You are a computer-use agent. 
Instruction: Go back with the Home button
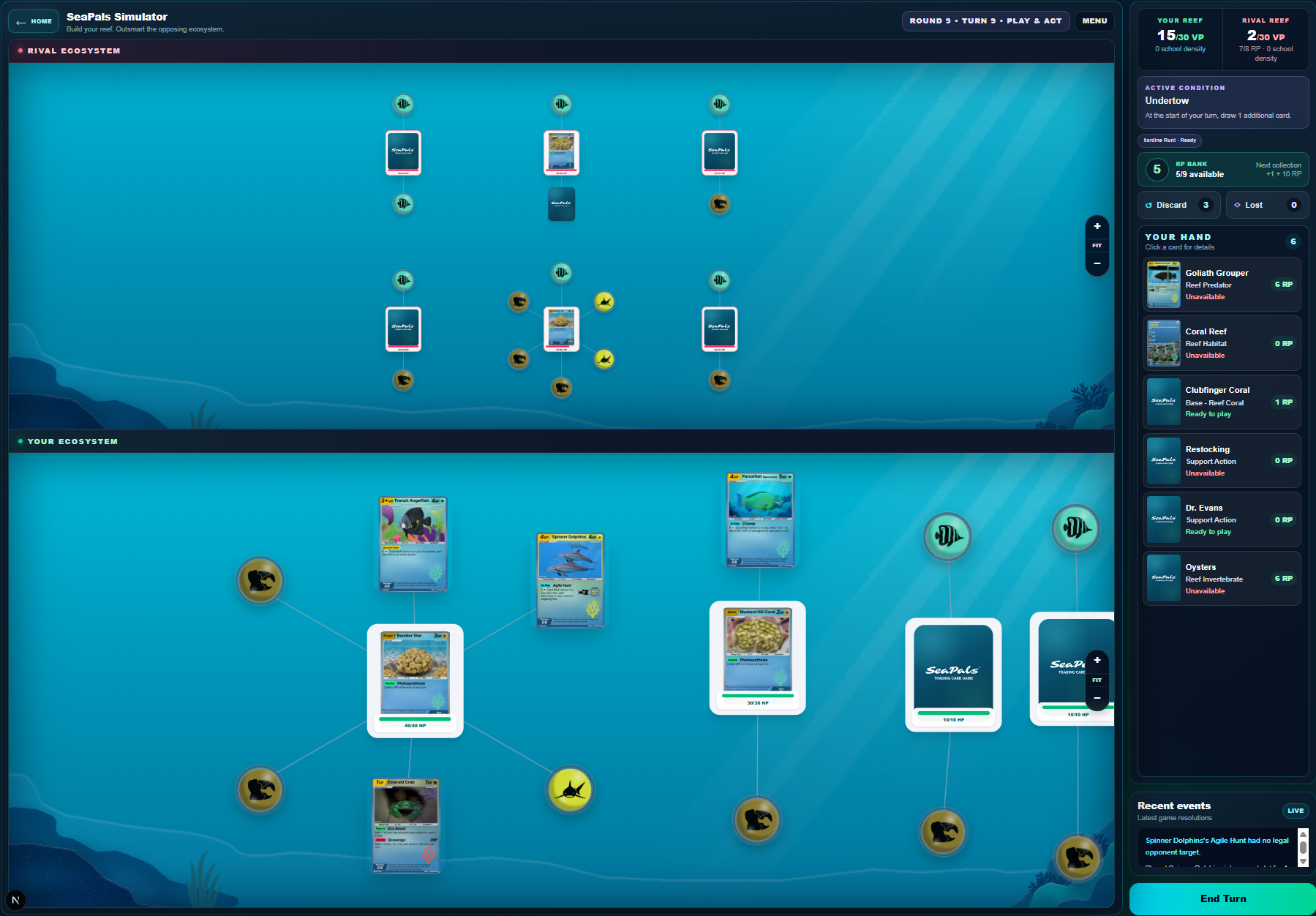pyautogui.click(x=34, y=21)
